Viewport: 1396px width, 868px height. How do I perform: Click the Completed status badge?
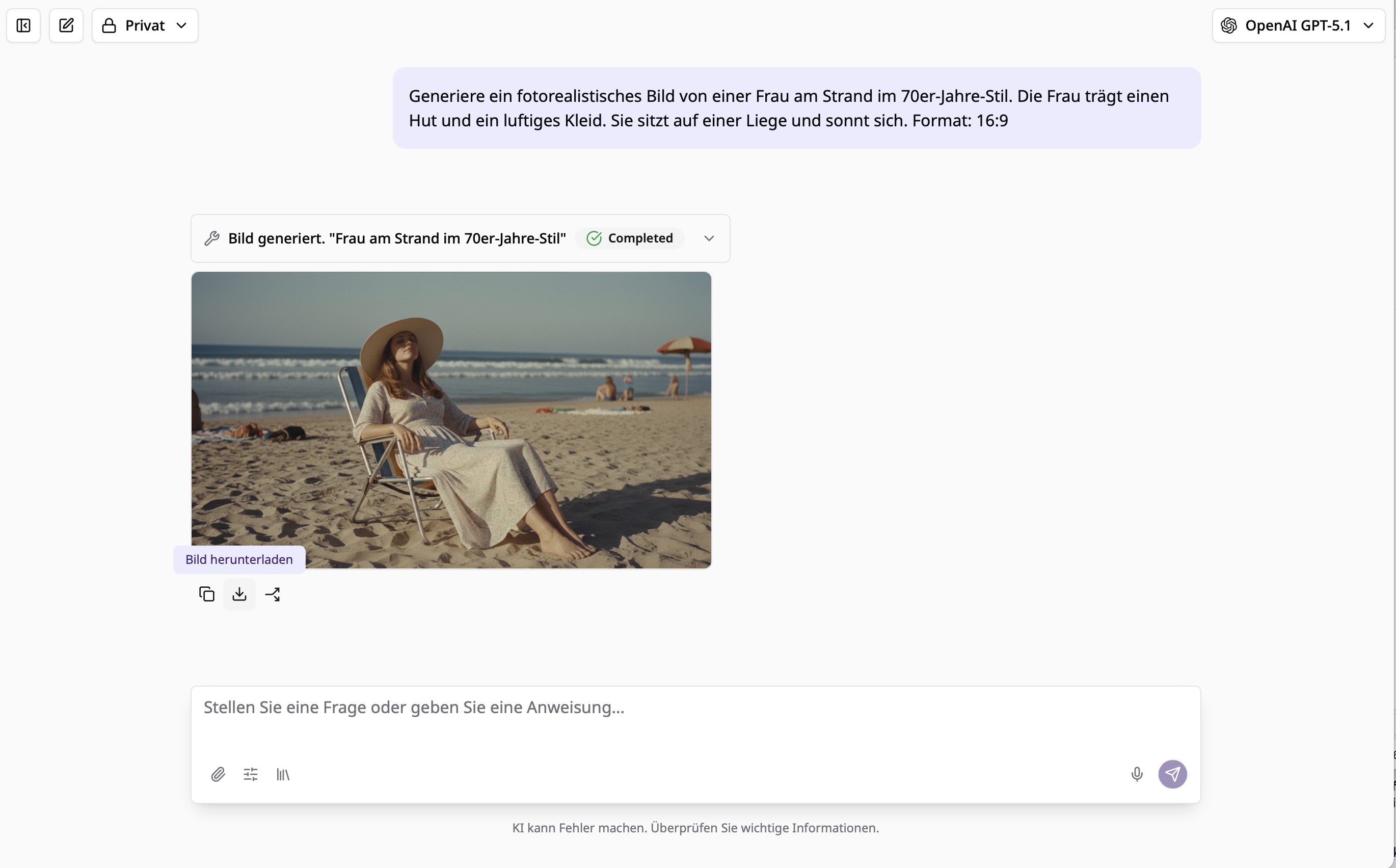[x=630, y=238]
